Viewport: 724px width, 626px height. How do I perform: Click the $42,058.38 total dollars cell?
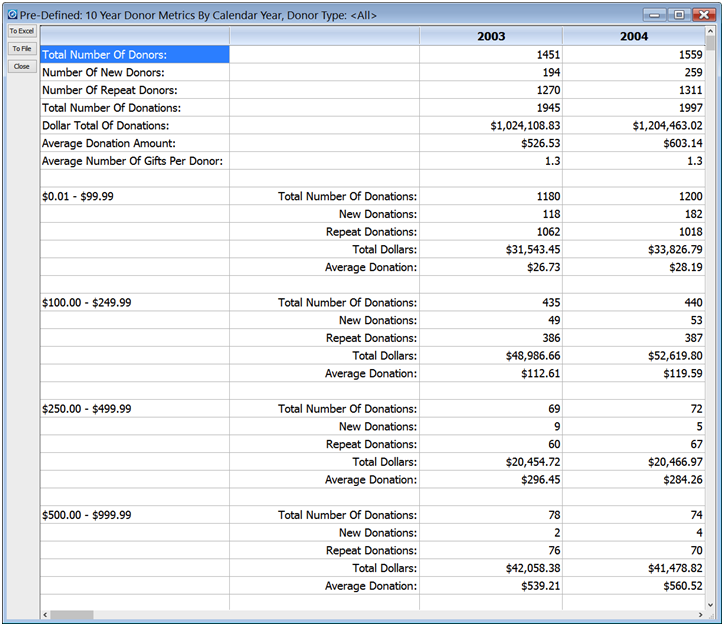point(491,568)
